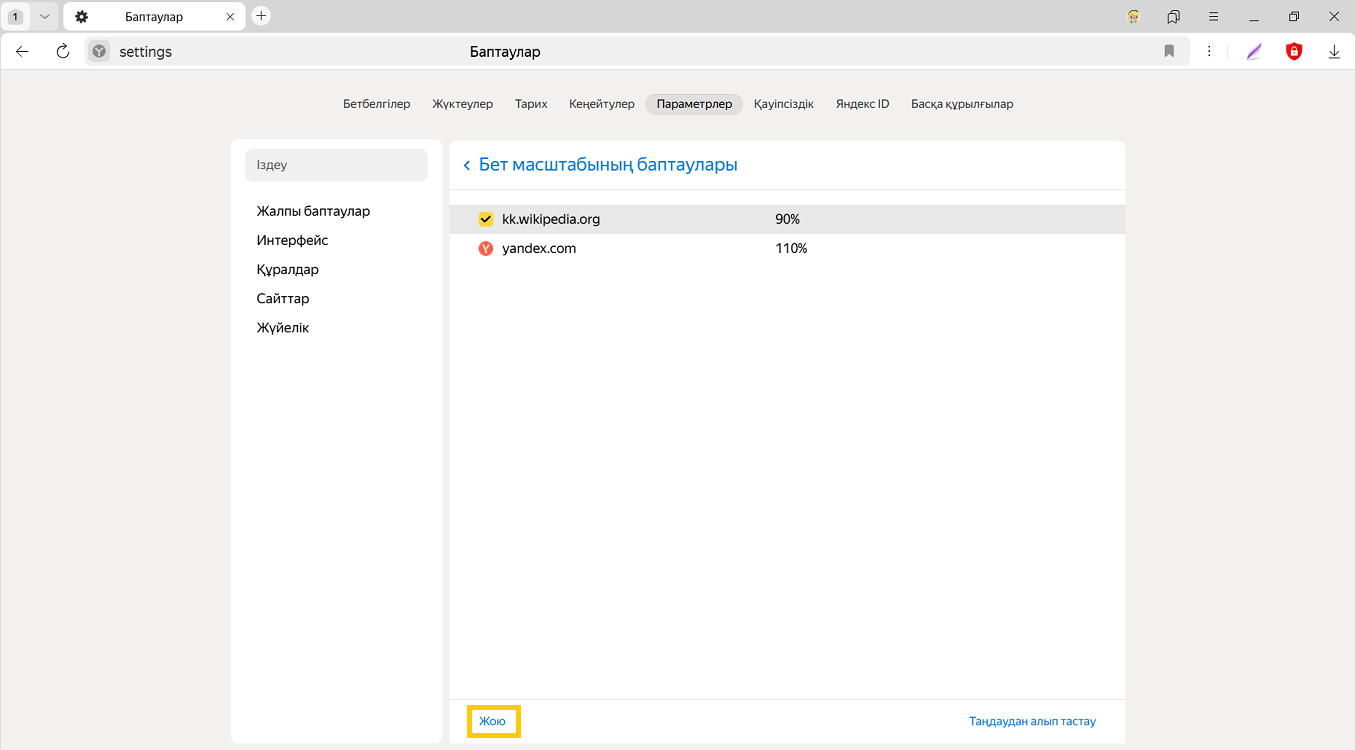Open the three-dot address bar menu
Image resolution: width=1355 pixels, height=750 pixels.
1209,52
